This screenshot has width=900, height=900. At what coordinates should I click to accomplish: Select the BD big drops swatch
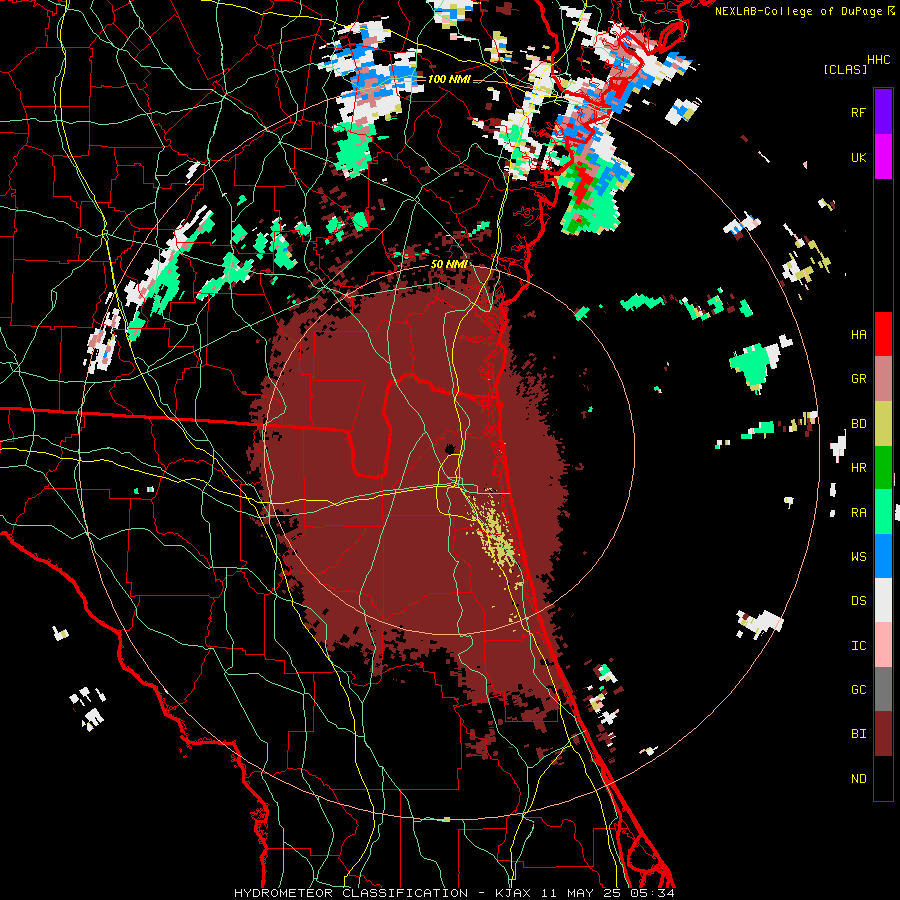point(883,424)
